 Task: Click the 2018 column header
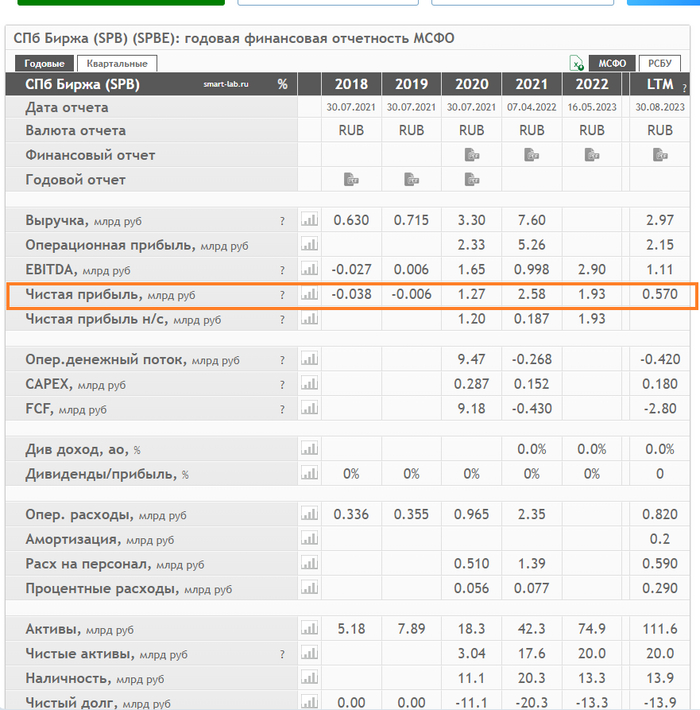coord(351,84)
